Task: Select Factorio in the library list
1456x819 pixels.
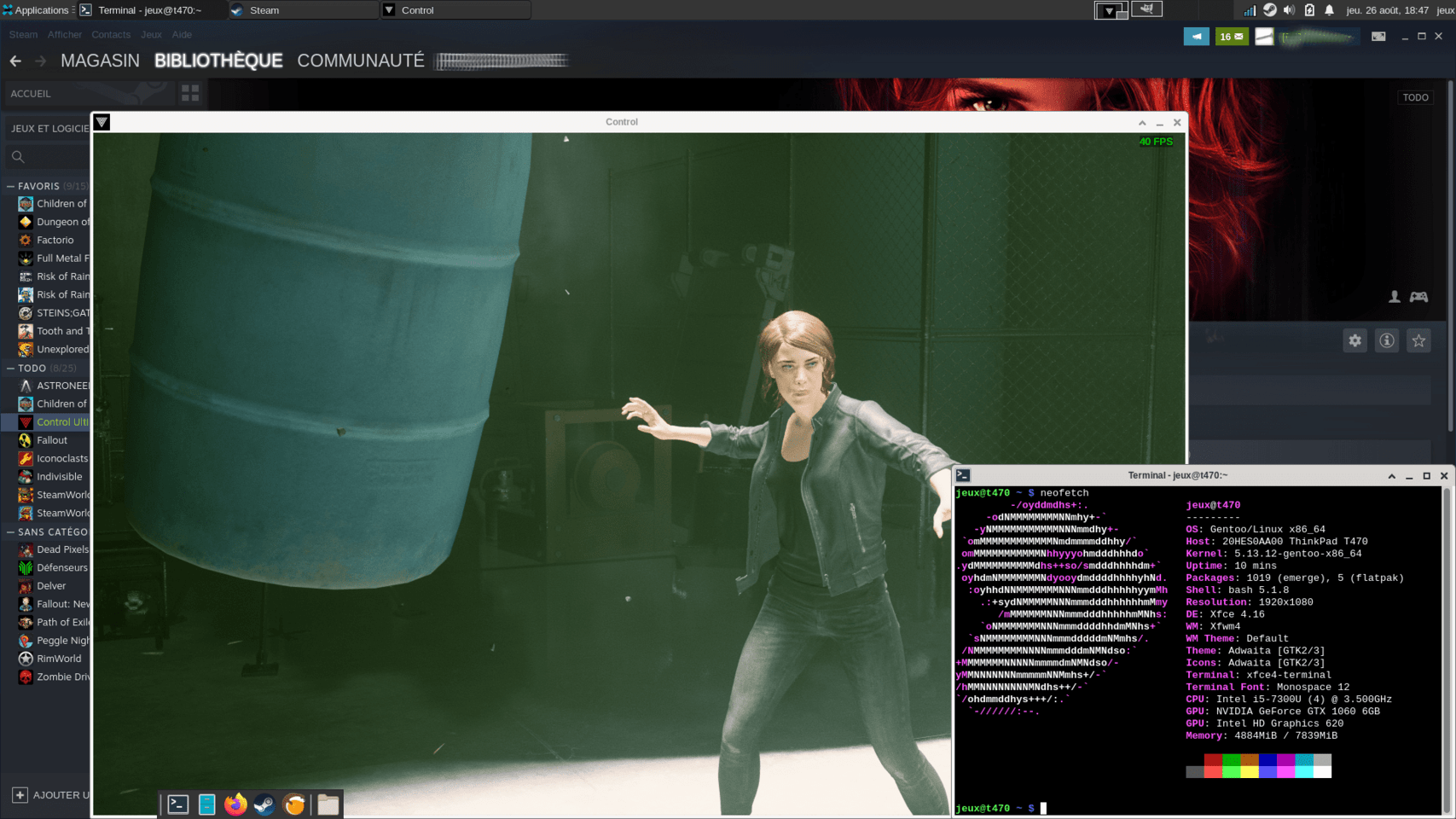Action: 55,241
